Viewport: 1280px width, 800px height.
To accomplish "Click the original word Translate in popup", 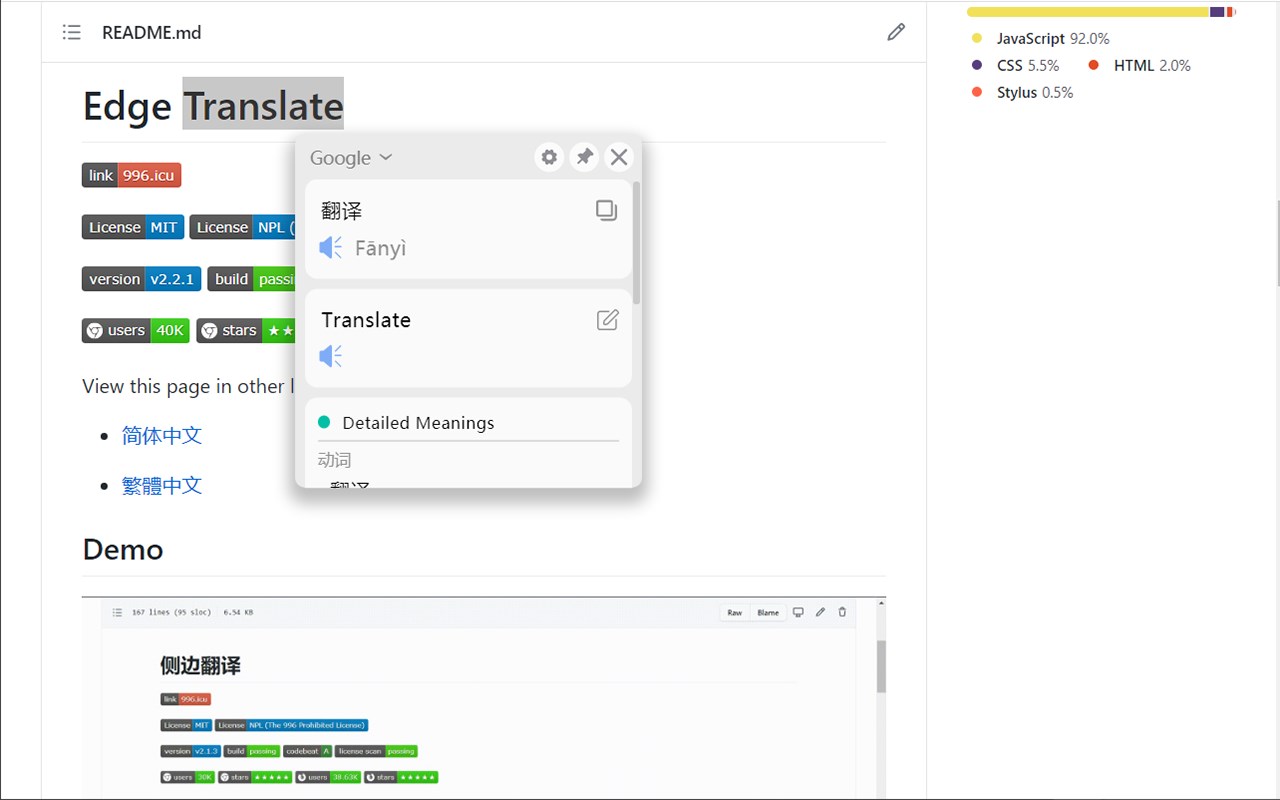I will (x=366, y=320).
